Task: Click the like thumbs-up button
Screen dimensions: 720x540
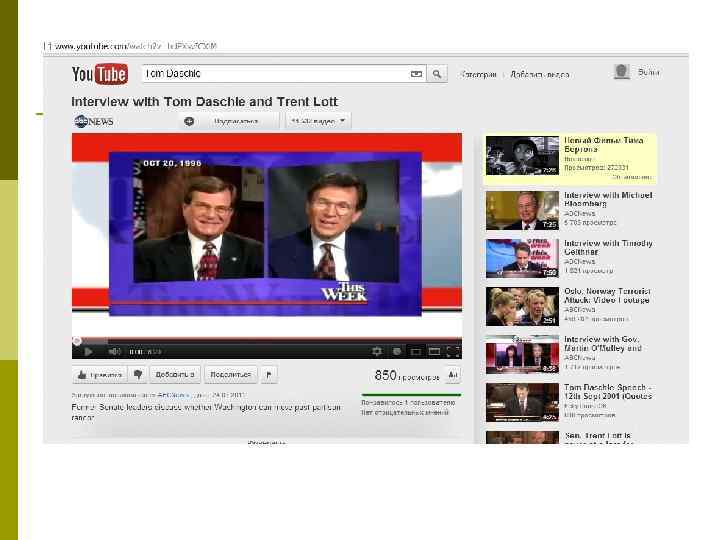Action: (x=100, y=375)
